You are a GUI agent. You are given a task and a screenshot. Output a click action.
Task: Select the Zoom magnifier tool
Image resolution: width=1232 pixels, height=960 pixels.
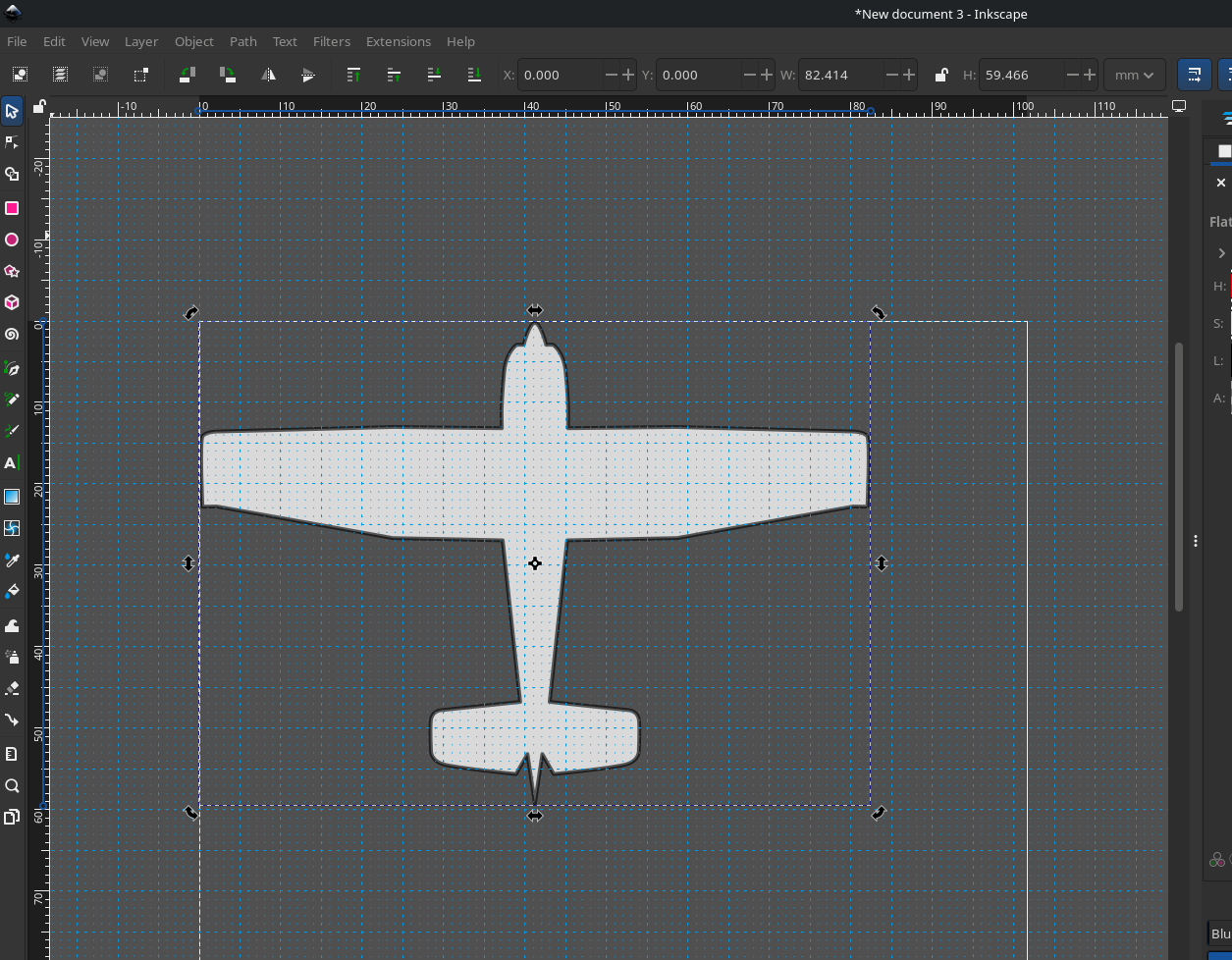[12, 785]
